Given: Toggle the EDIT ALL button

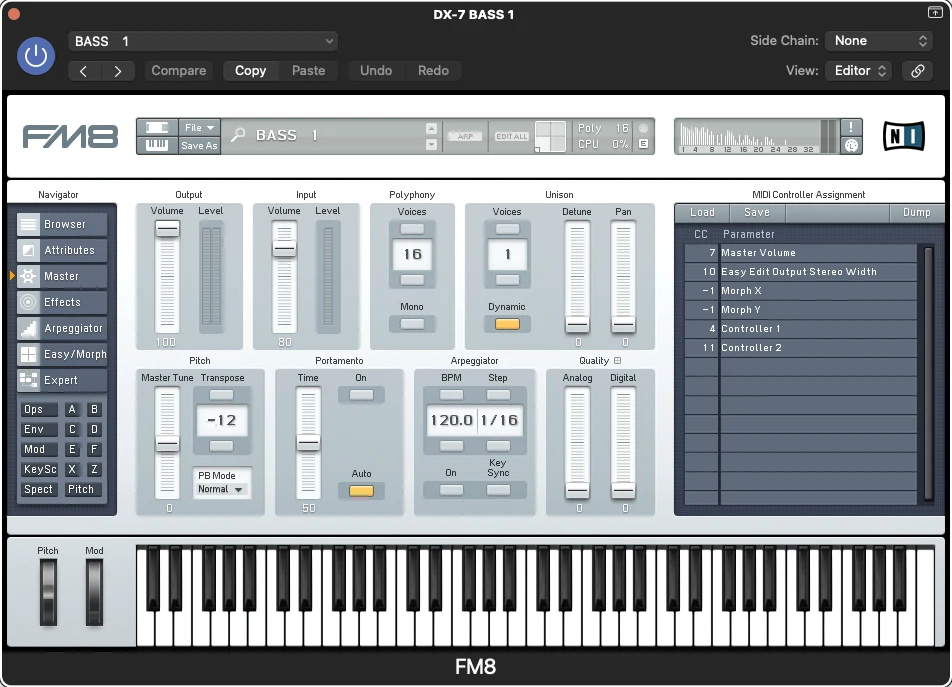Looking at the screenshot, I should [512, 137].
